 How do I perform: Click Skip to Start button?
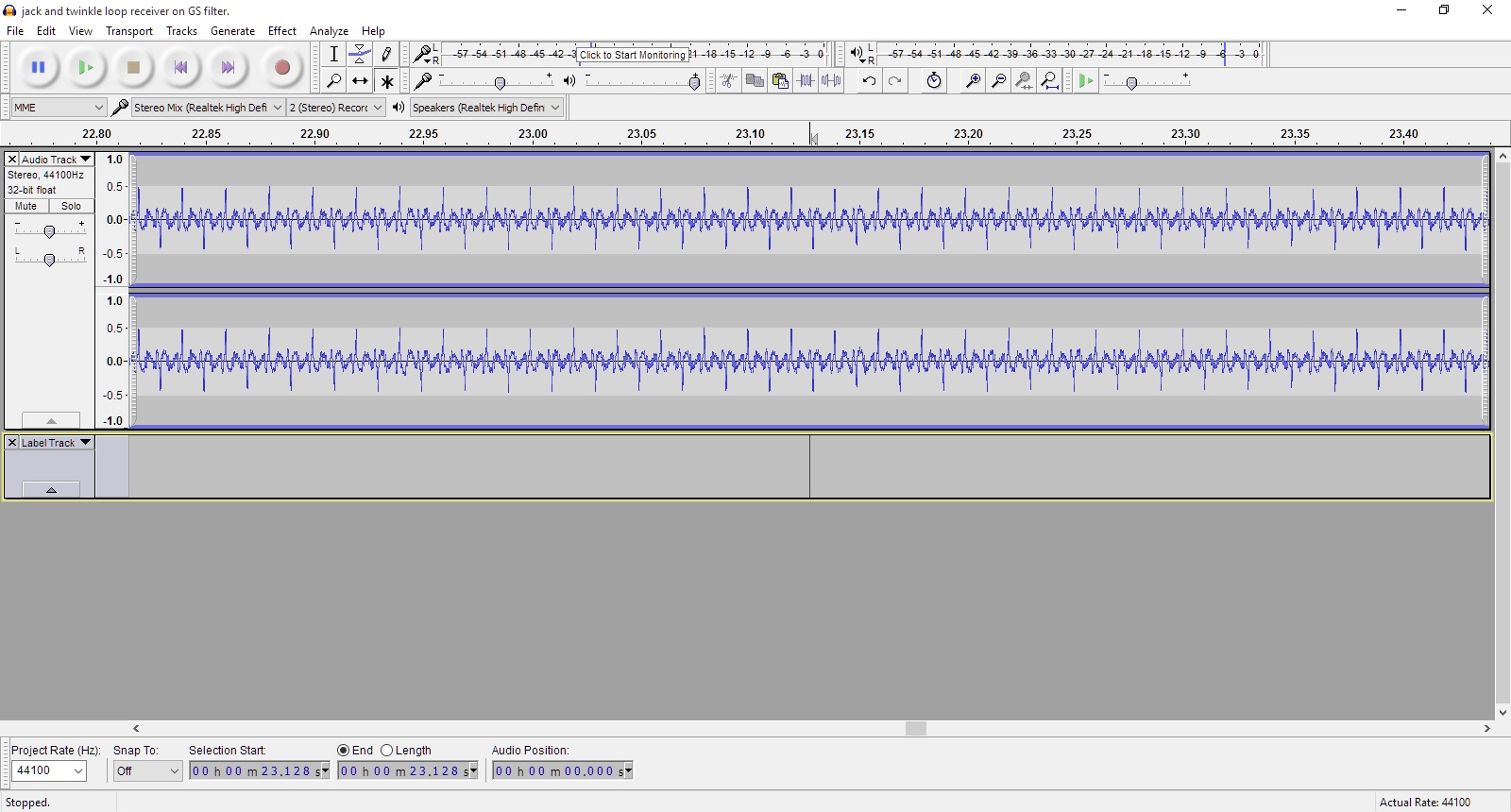tap(180, 68)
